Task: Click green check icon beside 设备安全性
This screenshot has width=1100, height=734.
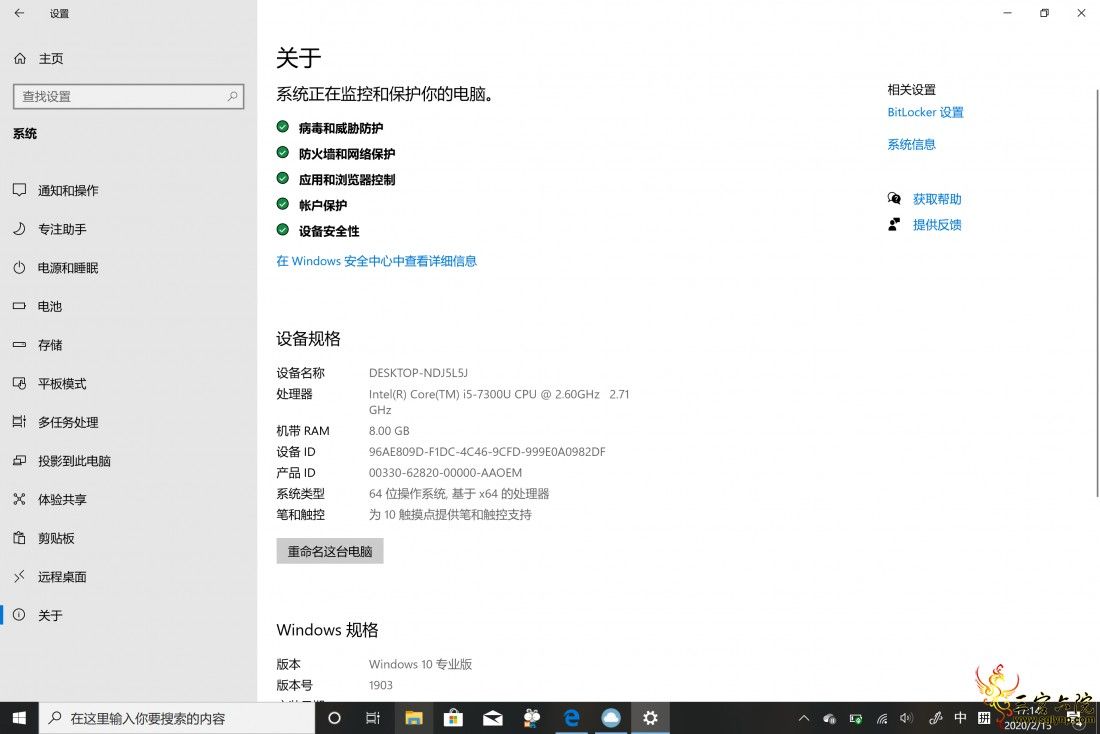Action: [x=283, y=229]
